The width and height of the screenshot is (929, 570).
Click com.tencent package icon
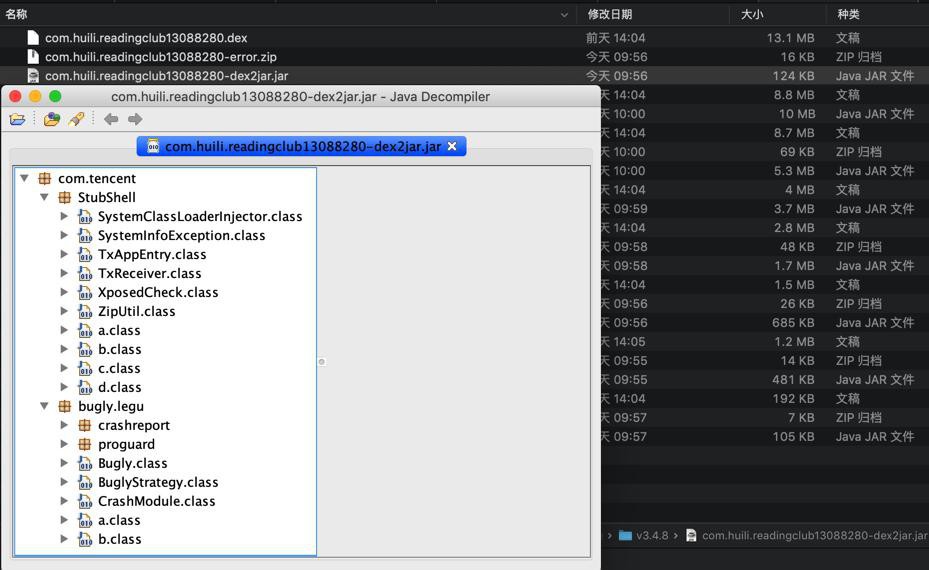pyautogui.click(x=44, y=178)
